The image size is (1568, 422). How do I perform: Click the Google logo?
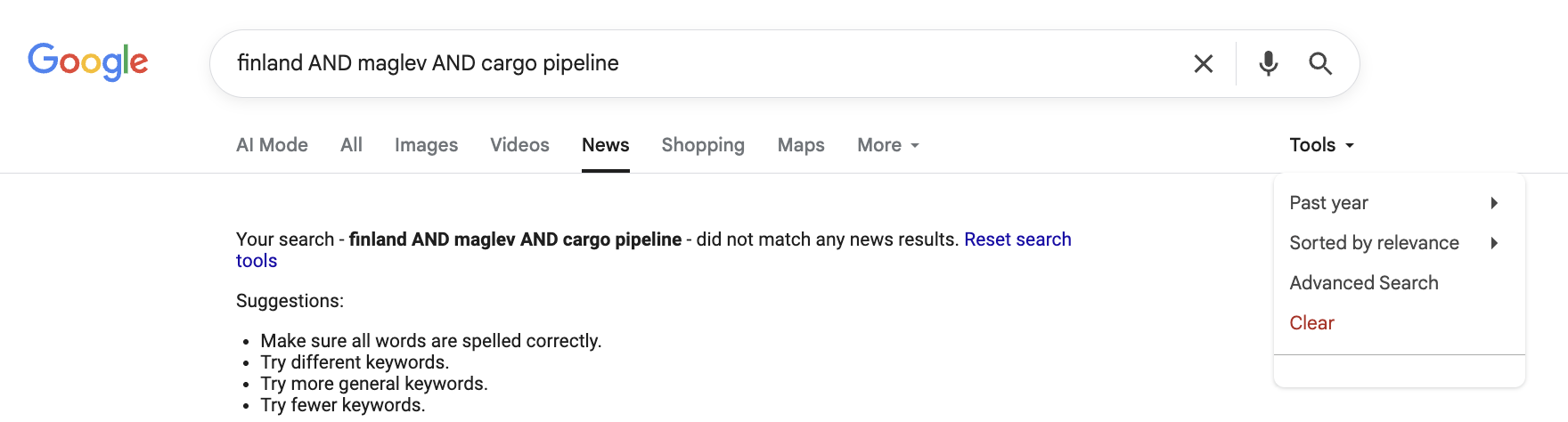[x=87, y=62]
